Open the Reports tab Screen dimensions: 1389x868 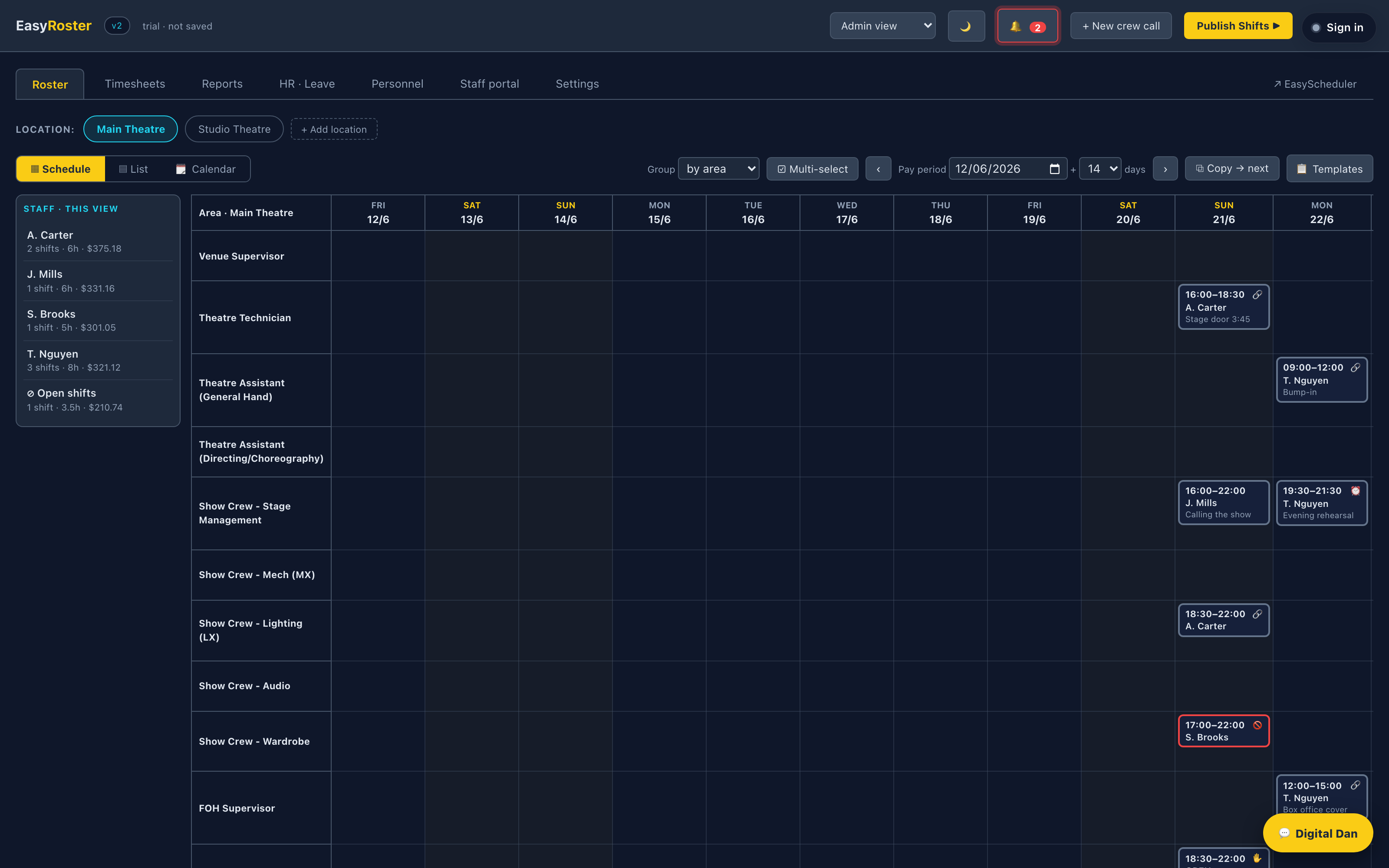point(222,84)
